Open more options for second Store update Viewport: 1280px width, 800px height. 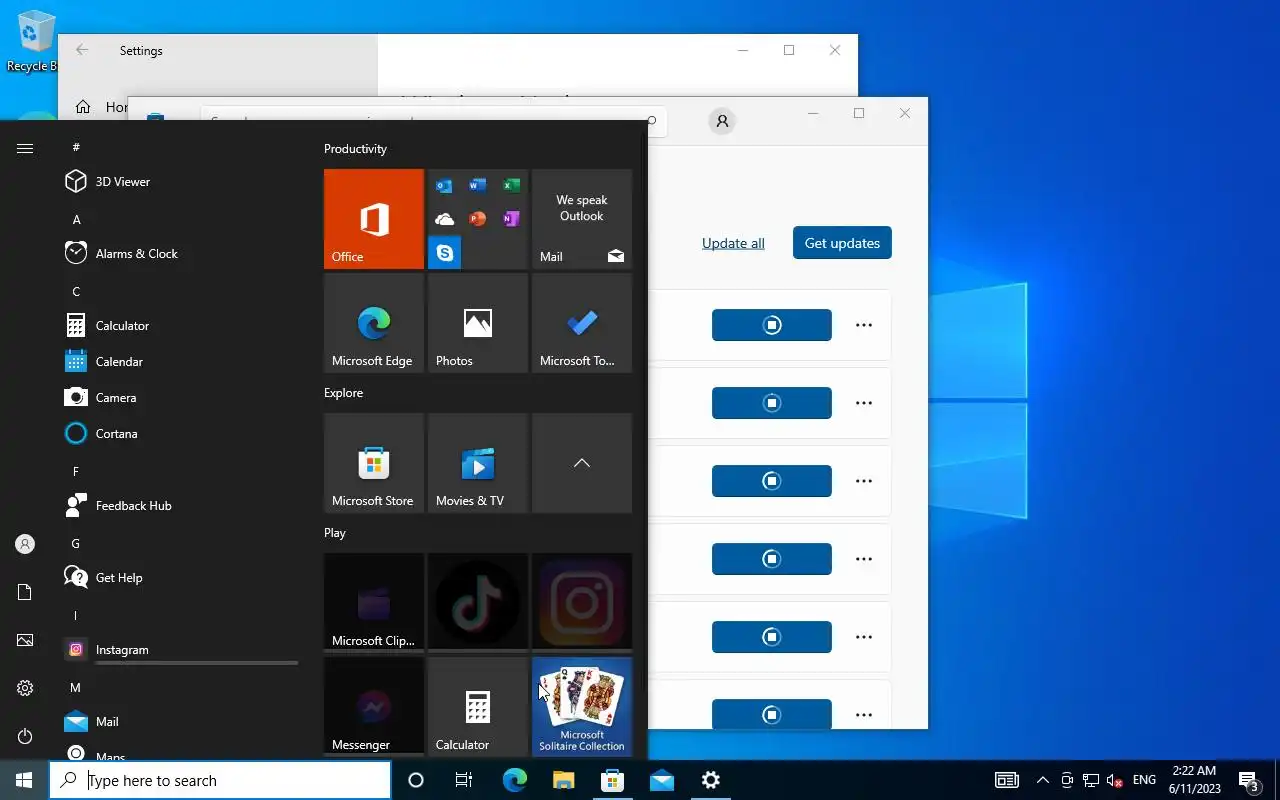864,403
